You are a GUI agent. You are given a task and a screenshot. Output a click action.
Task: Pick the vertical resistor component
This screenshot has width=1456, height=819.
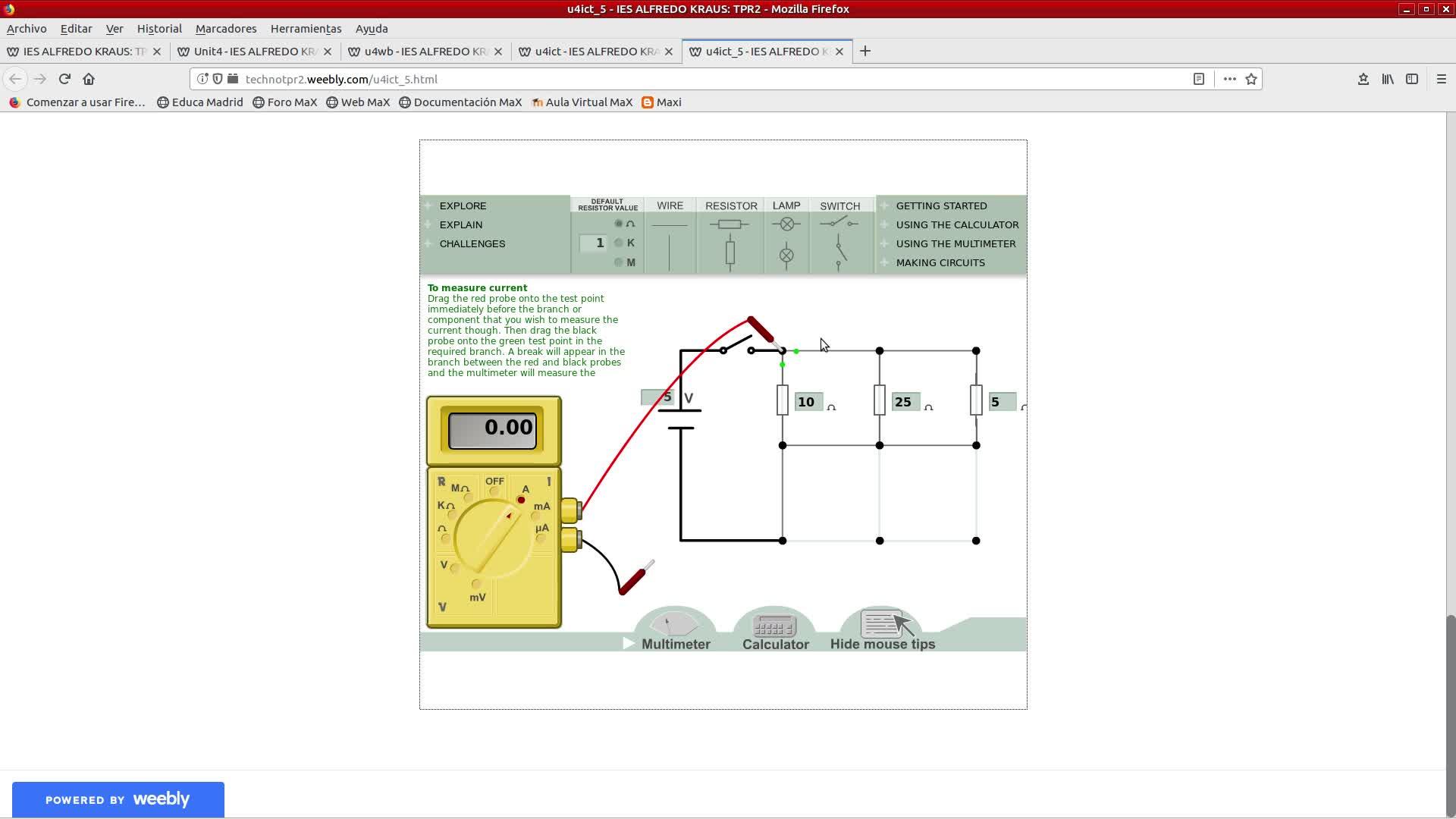[x=730, y=253]
